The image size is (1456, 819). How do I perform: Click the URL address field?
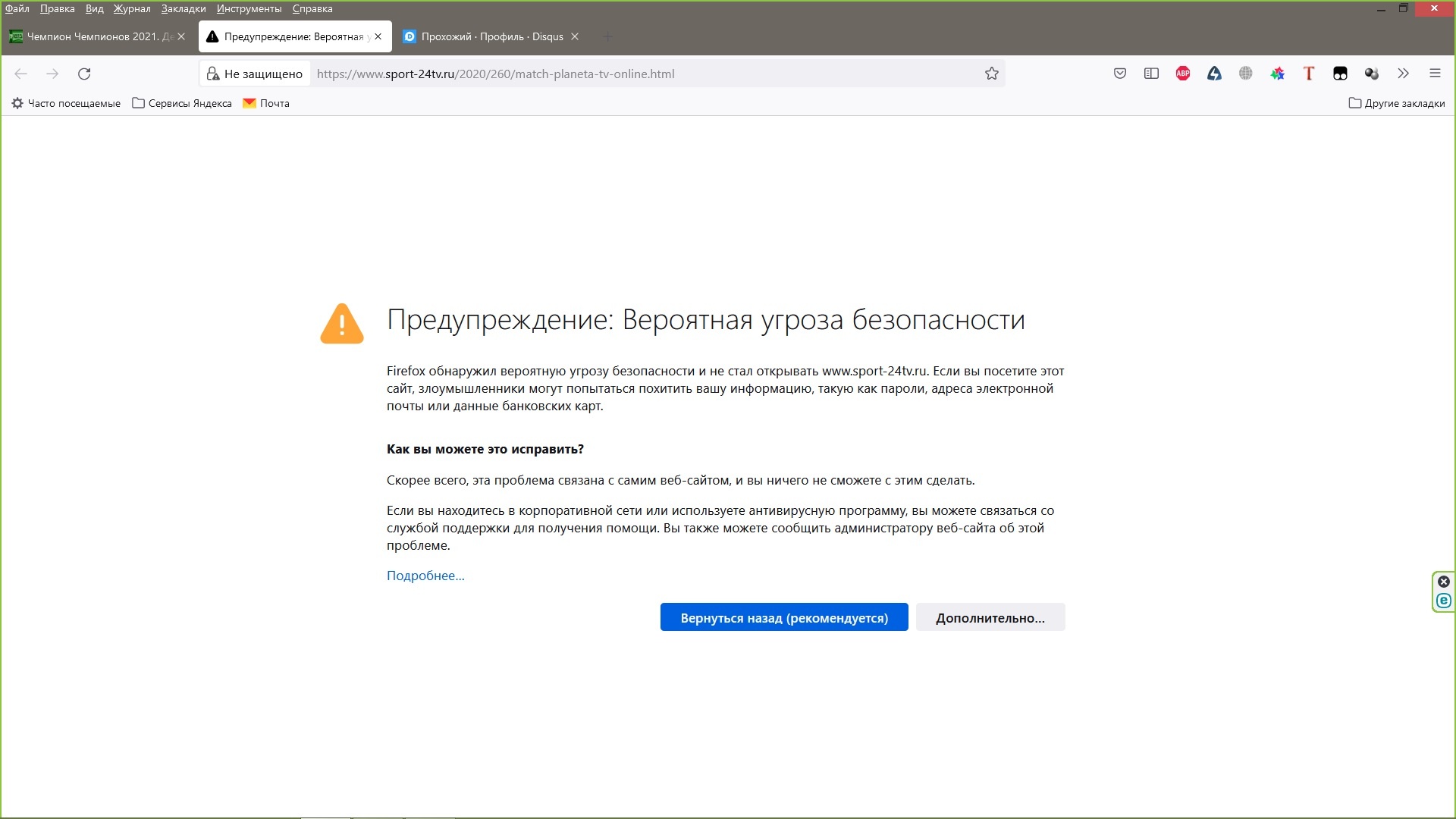(x=645, y=74)
